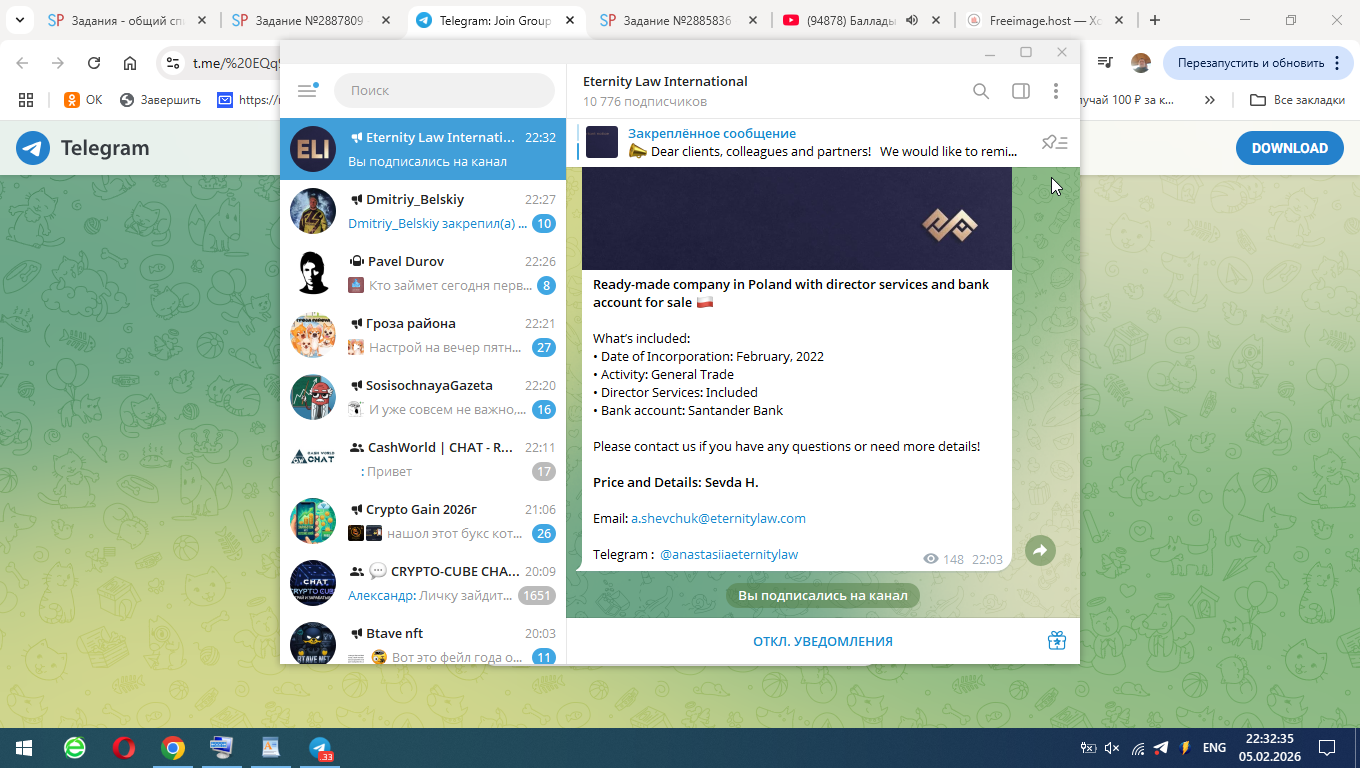Image resolution: width=1360 pixels, height=768 pixels.
Task: Open the OK bookmark
Action: 83,100
